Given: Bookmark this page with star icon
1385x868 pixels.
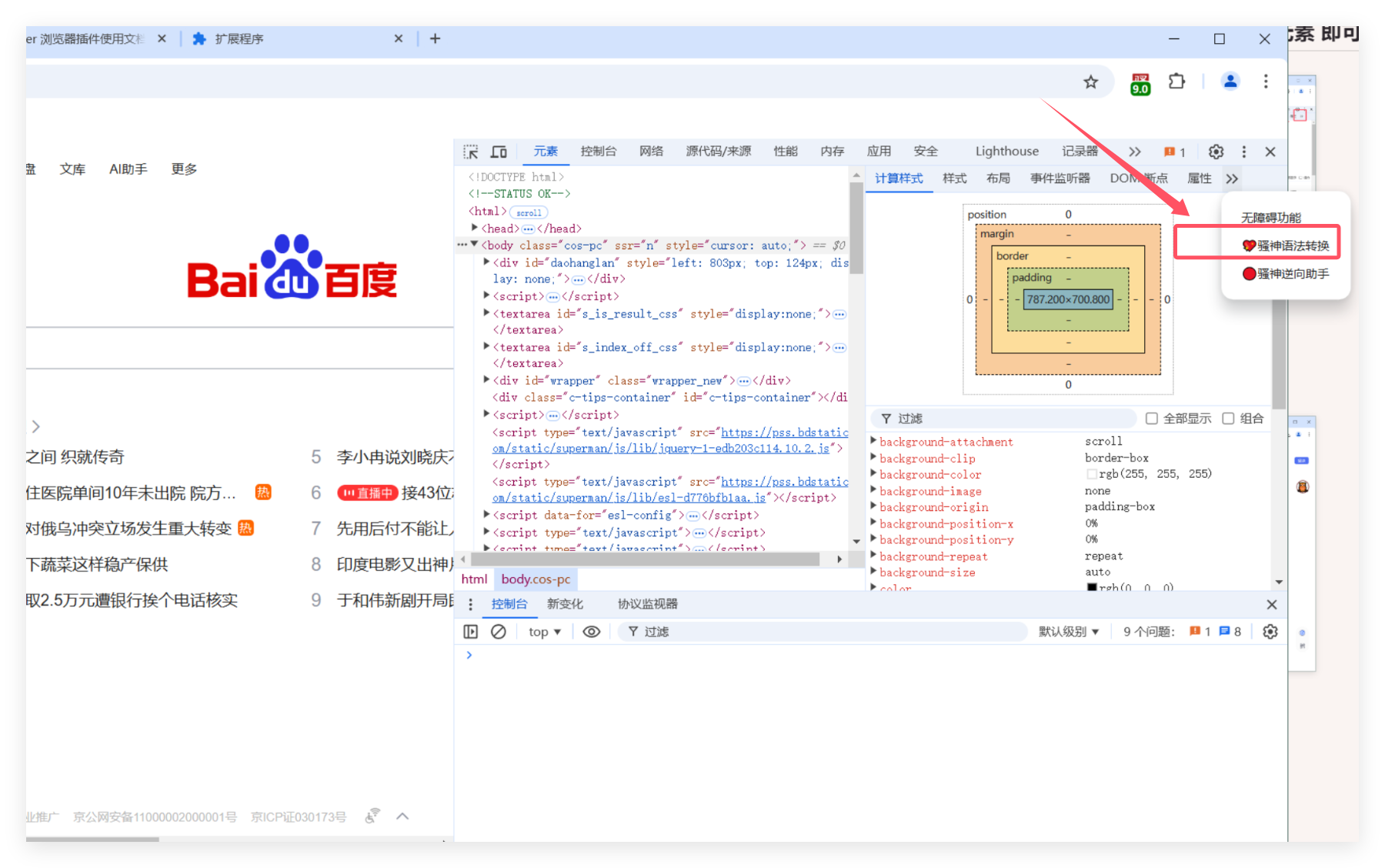Looking at the screenshot, I should (x=1090, y=82).
